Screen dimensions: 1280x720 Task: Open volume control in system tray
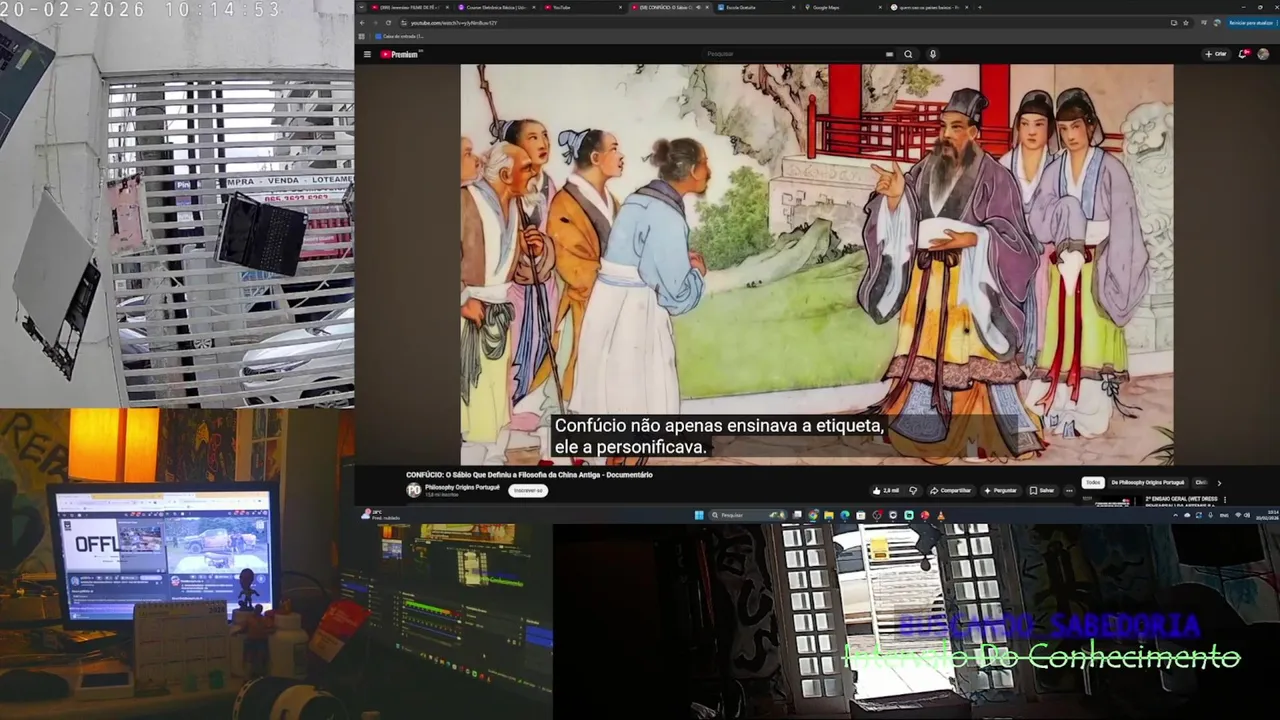tap(1248, 515)
